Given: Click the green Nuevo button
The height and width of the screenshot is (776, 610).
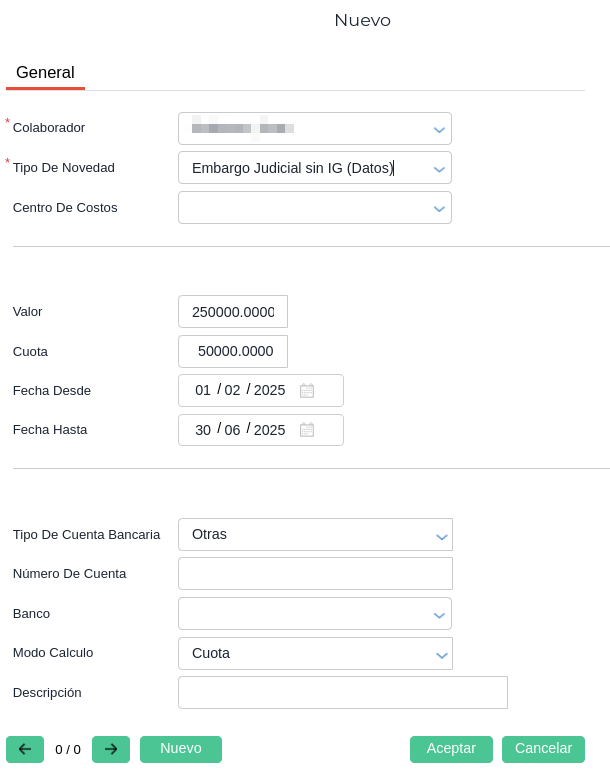Looking at the screenshot, I should coord(181,749).
